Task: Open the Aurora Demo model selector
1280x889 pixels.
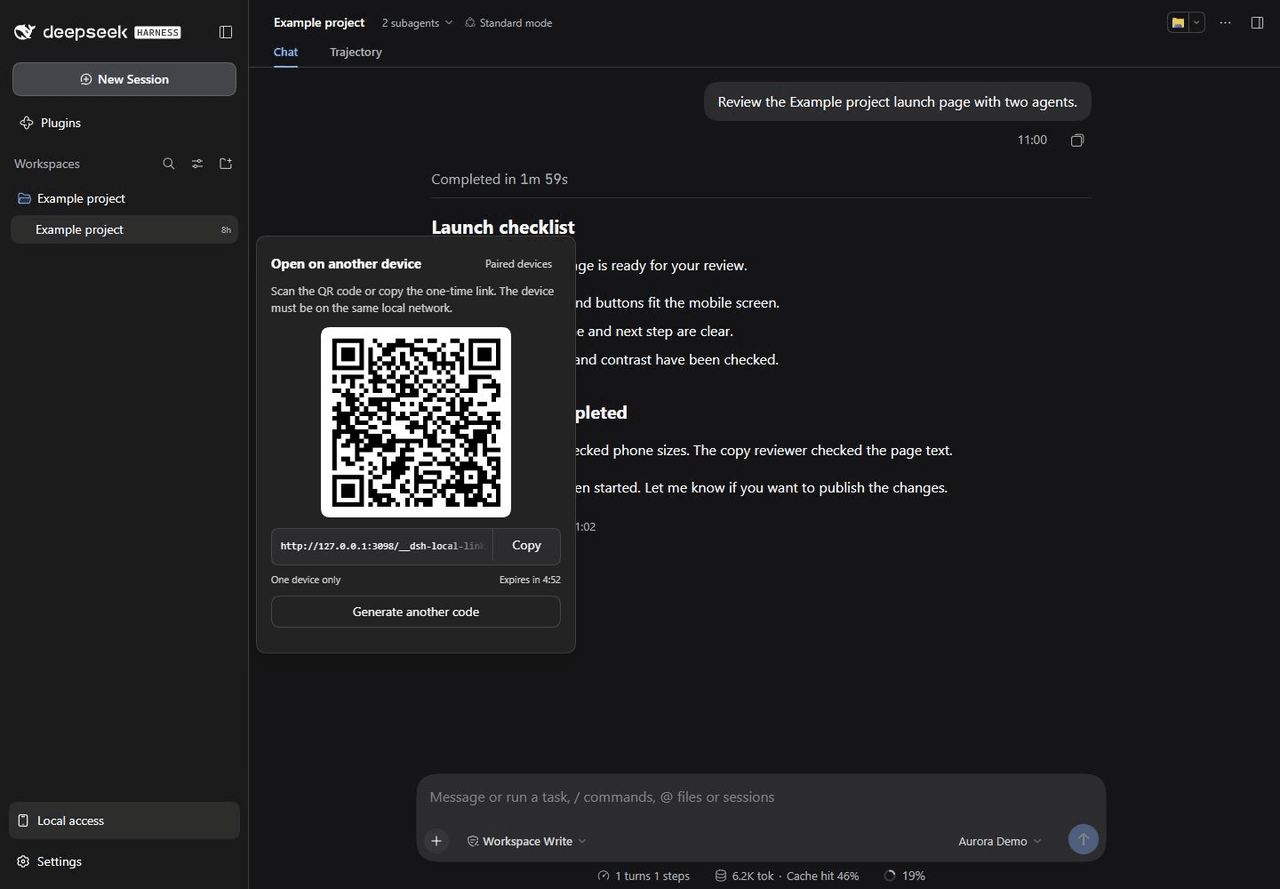Action: [1000, 841]
